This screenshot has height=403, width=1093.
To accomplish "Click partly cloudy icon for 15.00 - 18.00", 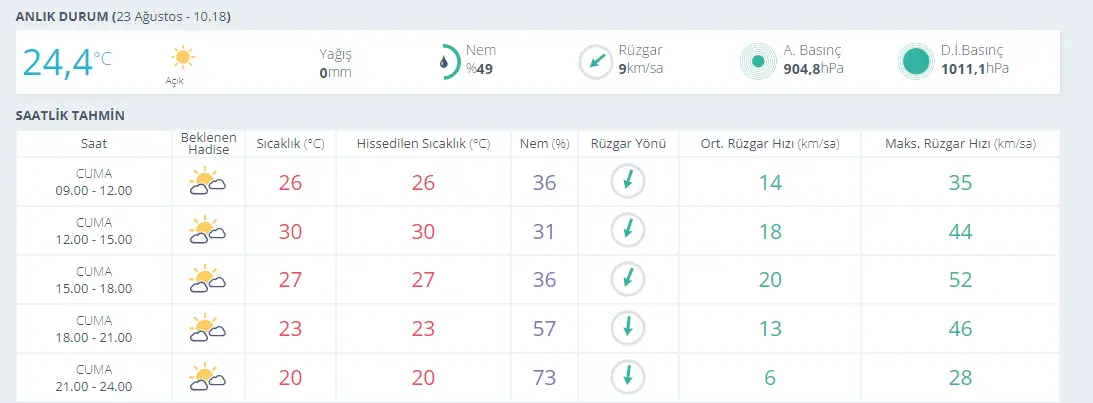I will [x=207, y=279].
